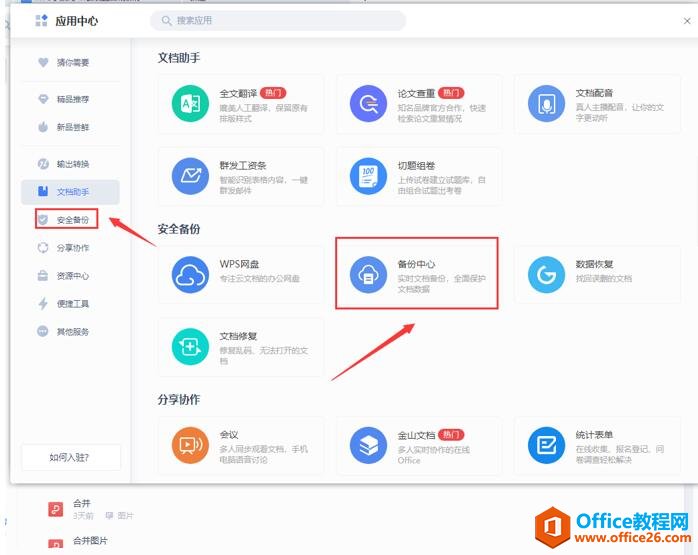Screen dimensions: 698x555
Task: Click the lightning icon beside 便捷工具
Action: click(43, 304)
